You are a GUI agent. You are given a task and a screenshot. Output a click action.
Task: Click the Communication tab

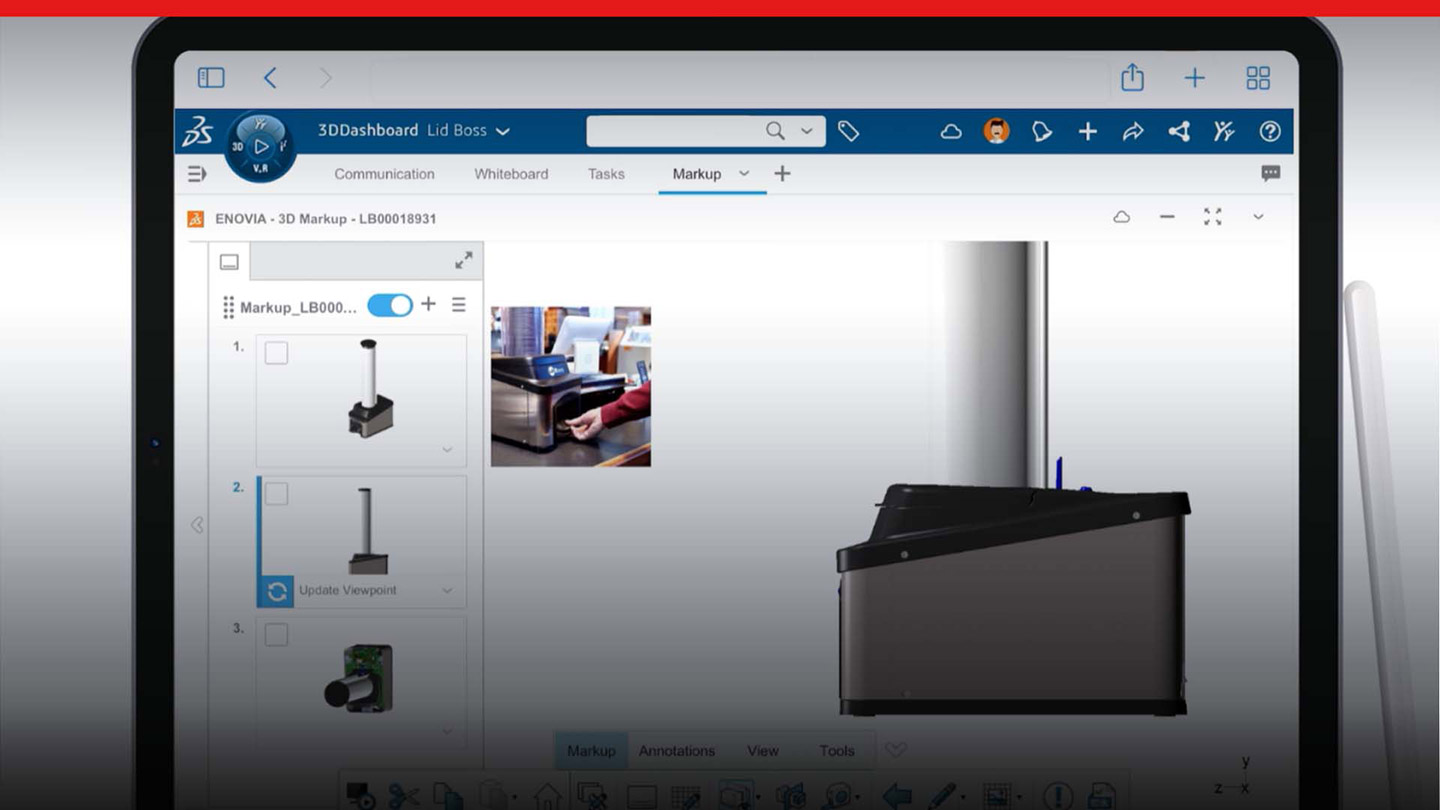click(384, 174)
